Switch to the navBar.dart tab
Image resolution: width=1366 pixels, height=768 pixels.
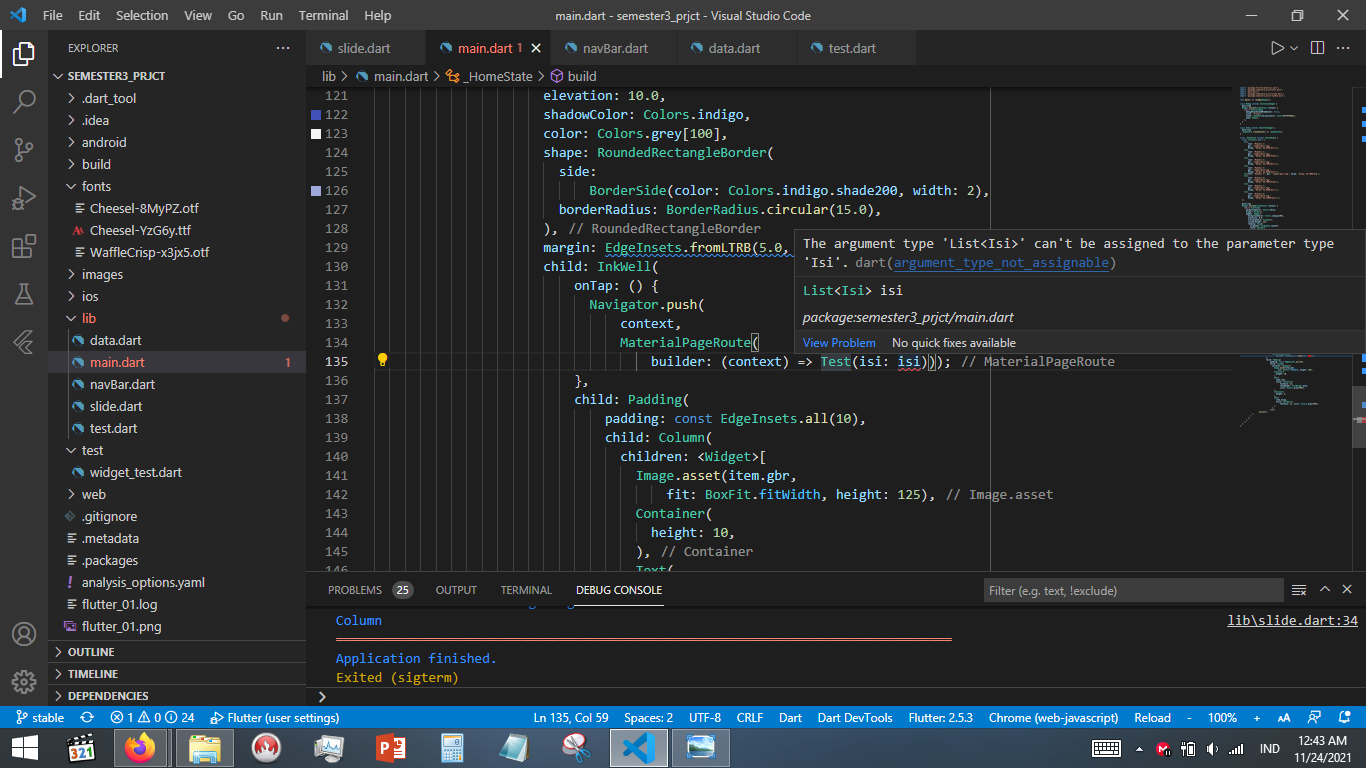point(615,48)
